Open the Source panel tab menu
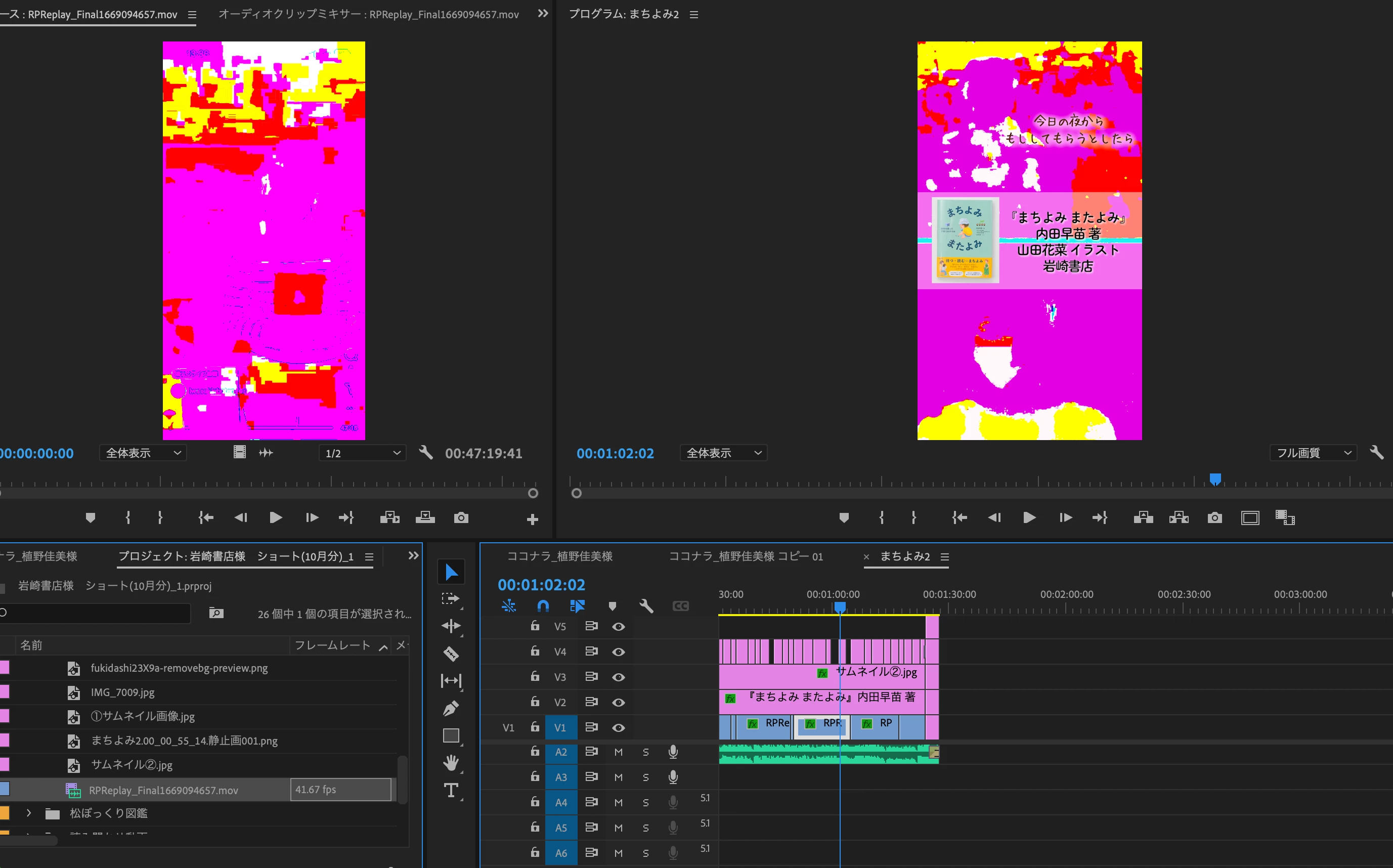The width and height of the screenshot is (1393, 868). 192,14
